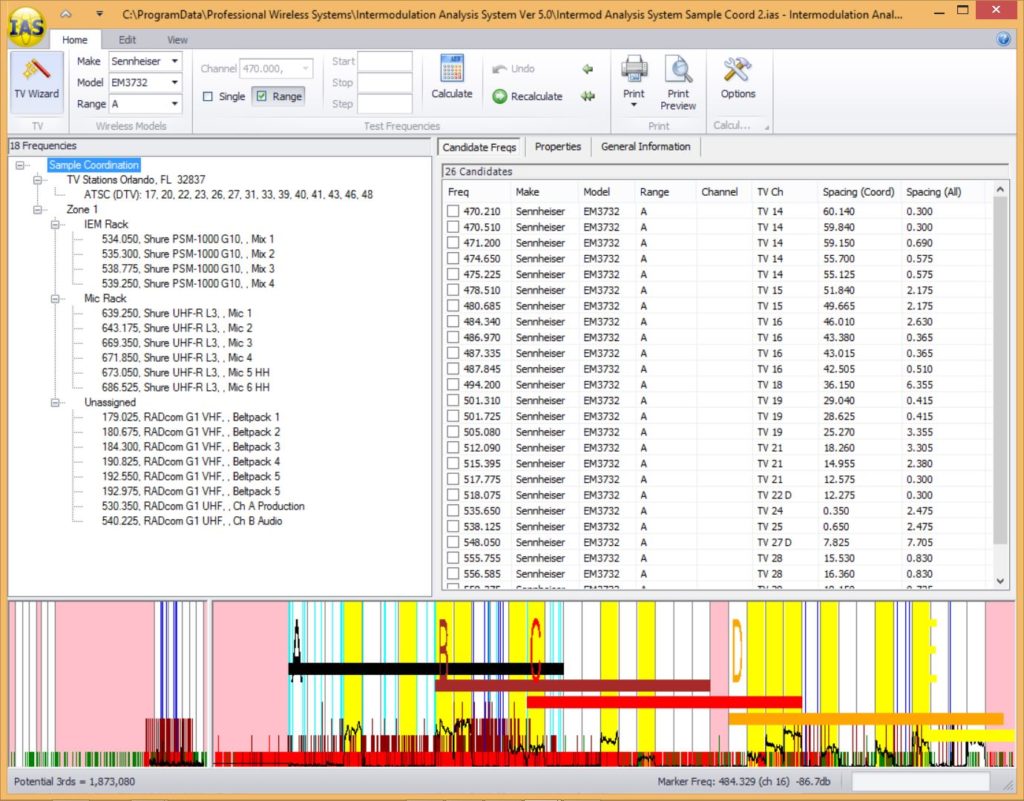Check the 556.585 candidate frequency box
Screen dimensions: 1024x801
[x=453, y=574]
